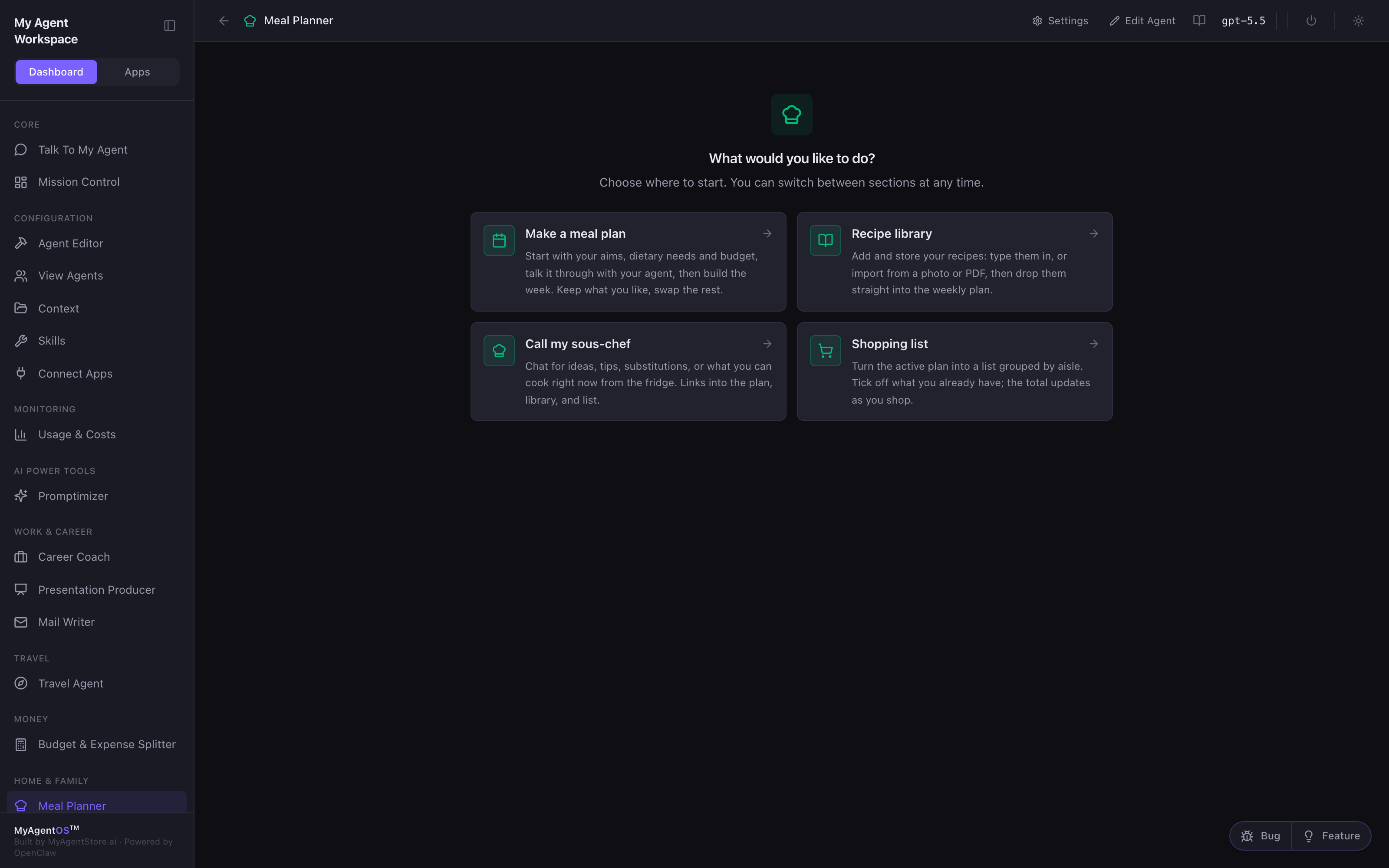Screen dimensions: 1389x868
Task: Click the Edit Agent button
Action: [1142, 21]
